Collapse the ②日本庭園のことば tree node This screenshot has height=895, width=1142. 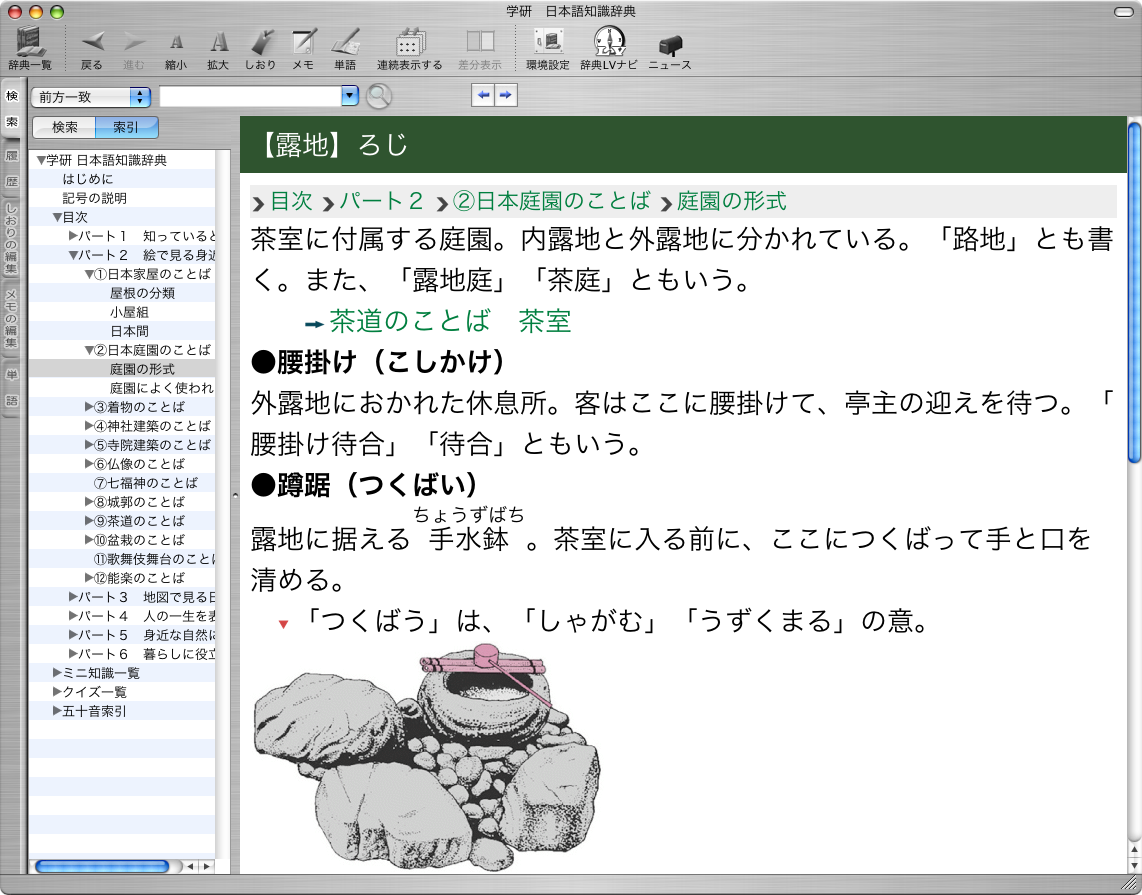[90, 350]
